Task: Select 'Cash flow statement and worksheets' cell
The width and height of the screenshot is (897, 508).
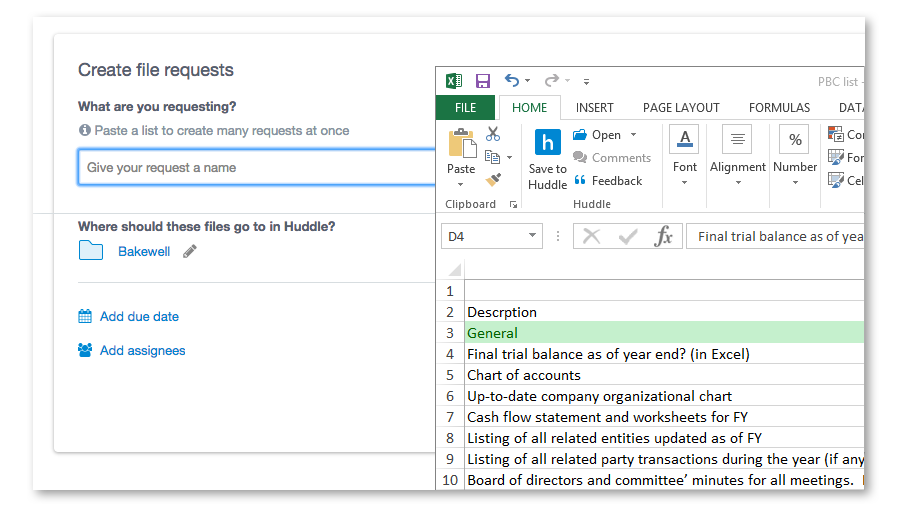Action: click(664, 417)
